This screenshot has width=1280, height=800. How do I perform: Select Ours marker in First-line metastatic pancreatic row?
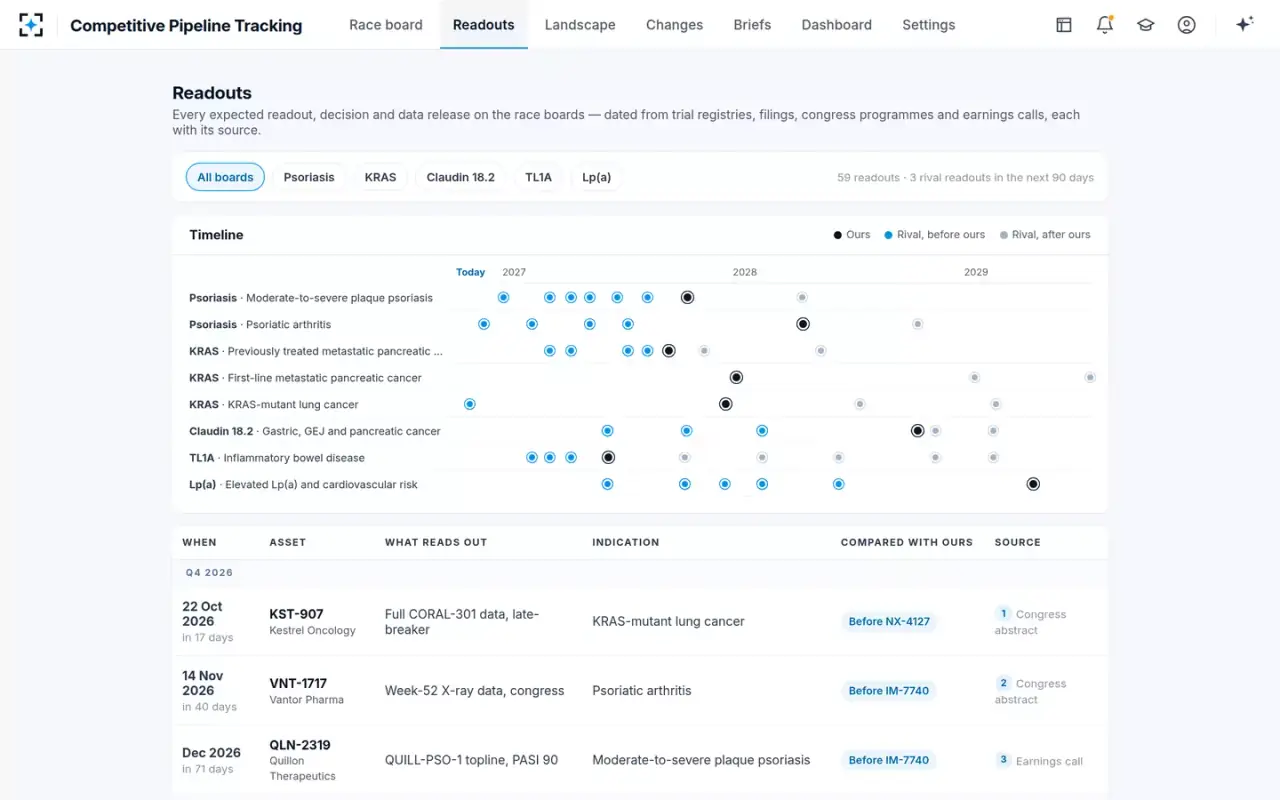[x=736, y=377]
